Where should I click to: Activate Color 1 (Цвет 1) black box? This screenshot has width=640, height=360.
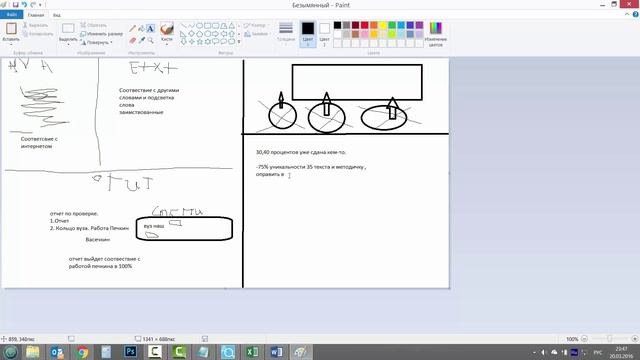coord(308,34)
